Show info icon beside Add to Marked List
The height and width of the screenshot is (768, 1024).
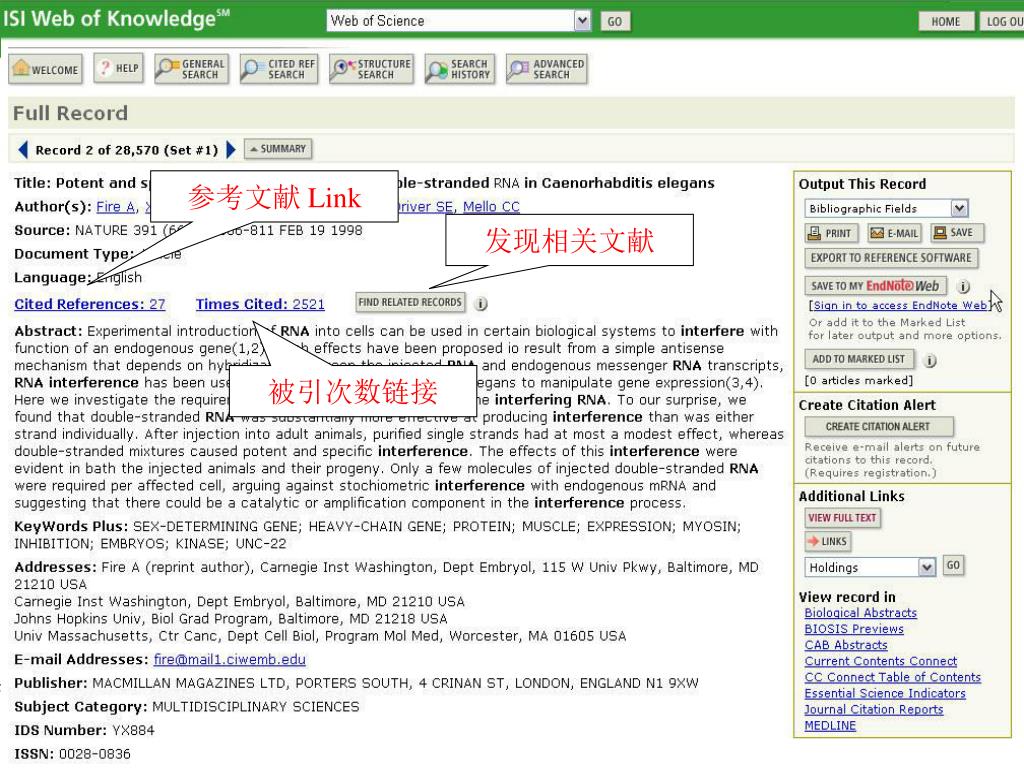click(930, 360)
